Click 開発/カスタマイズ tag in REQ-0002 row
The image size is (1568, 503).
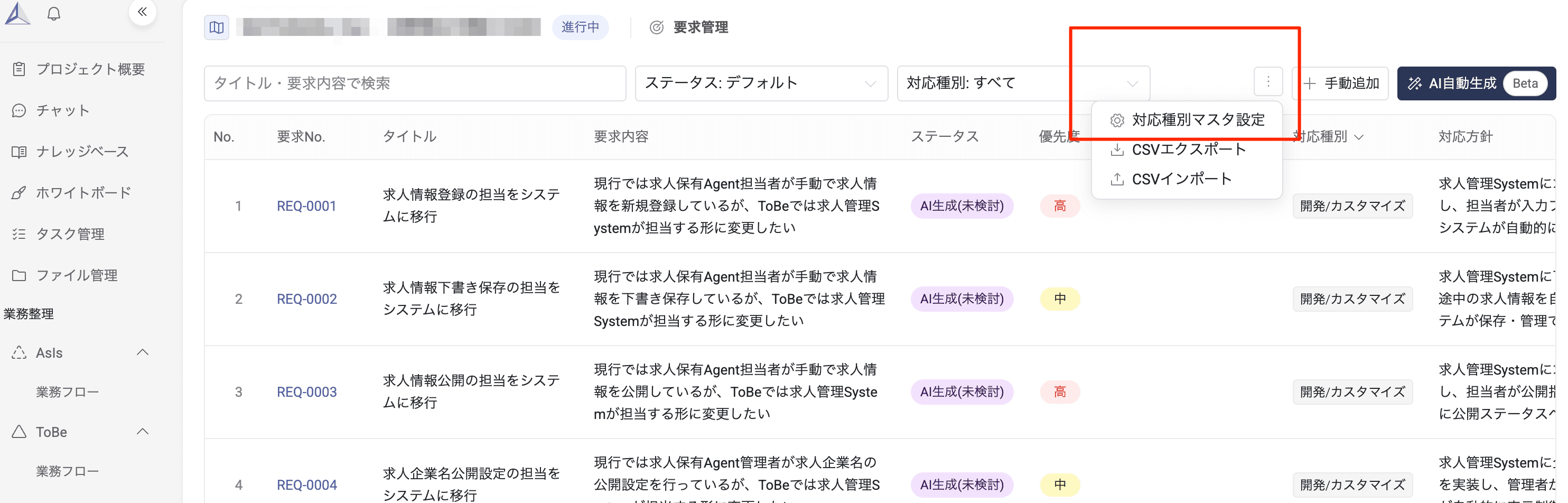pos(1352,300)
